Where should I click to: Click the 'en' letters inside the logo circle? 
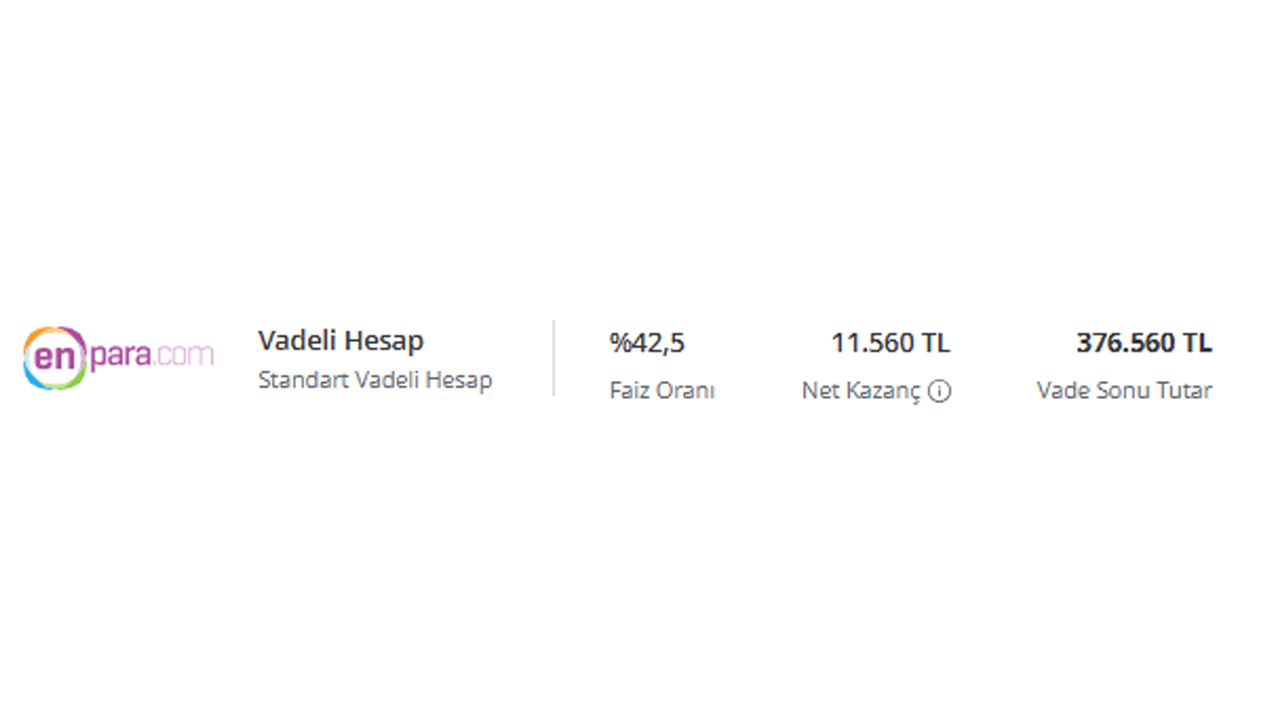56,358
